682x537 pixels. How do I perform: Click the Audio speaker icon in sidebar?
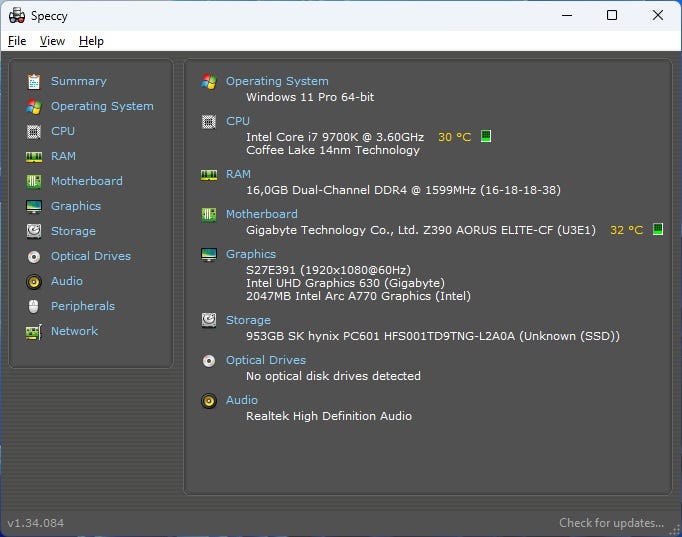click(34, 282)
